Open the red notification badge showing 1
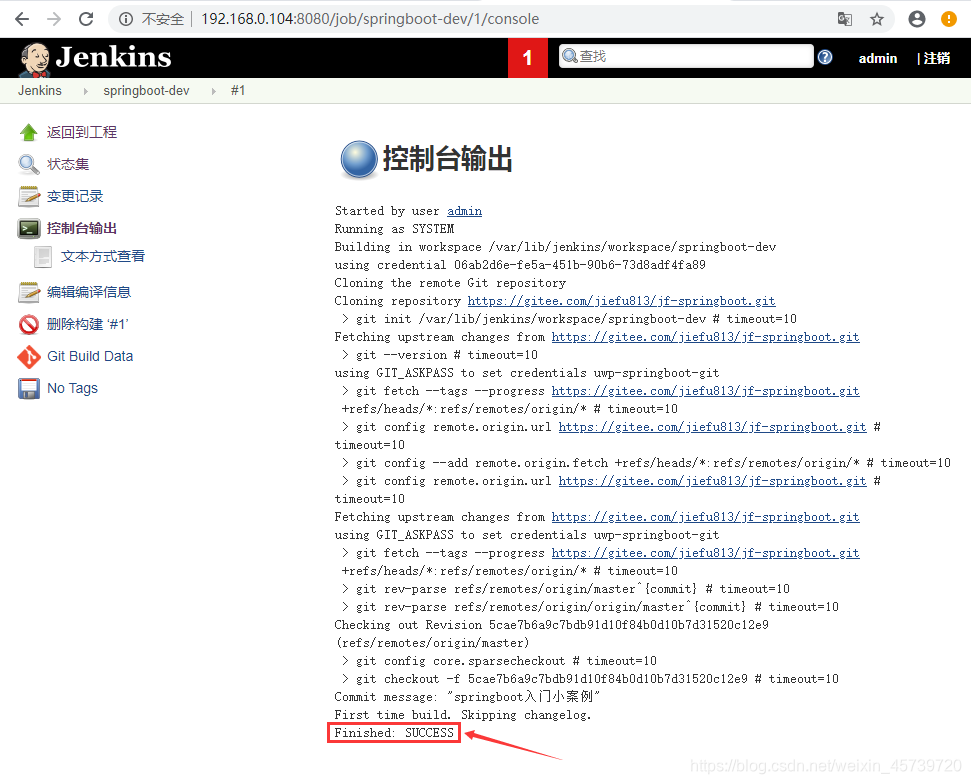This screenshot has width=971, height=784. 528,58
